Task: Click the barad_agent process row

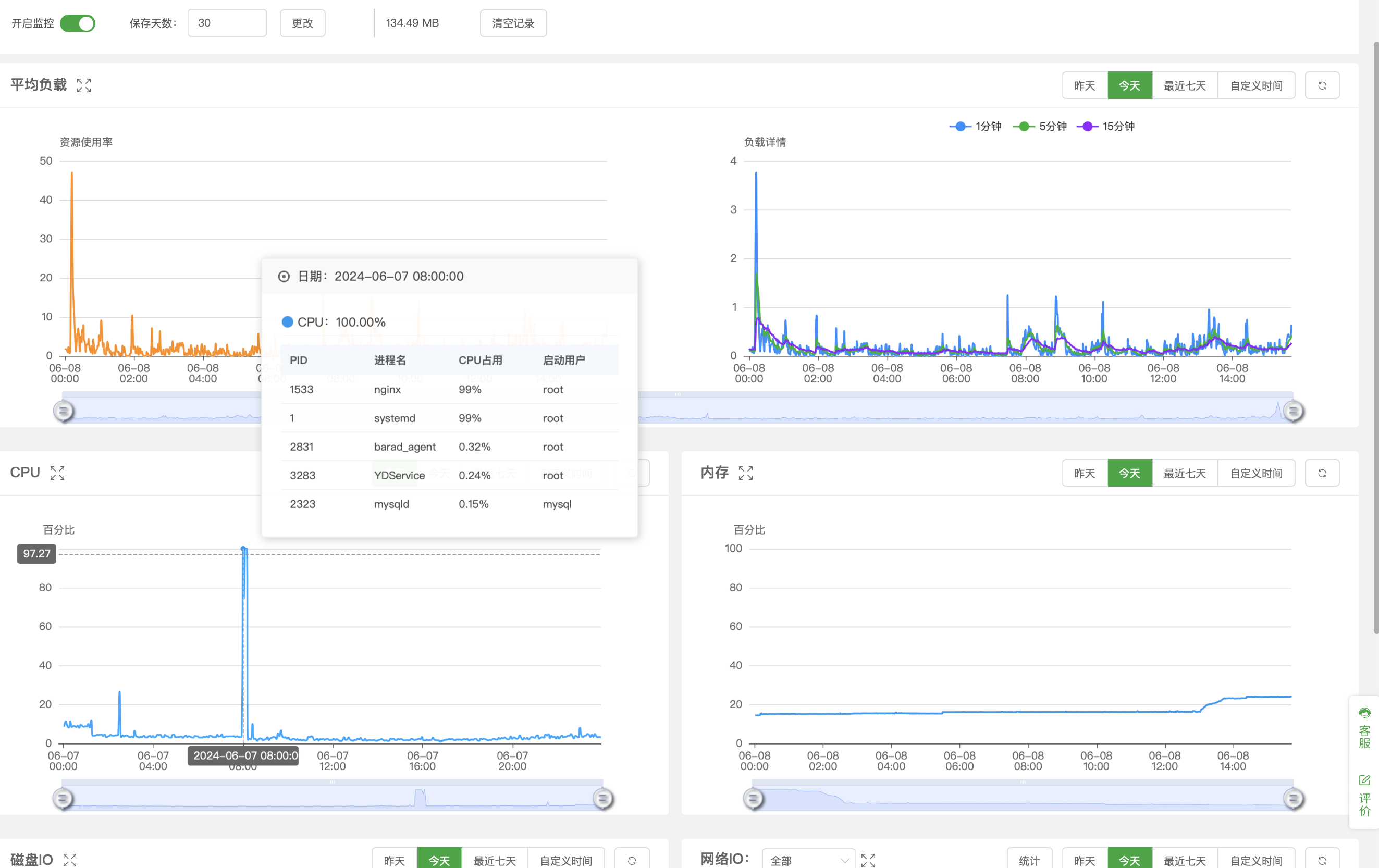Action: pyautogui.click(x=450, y=447)
